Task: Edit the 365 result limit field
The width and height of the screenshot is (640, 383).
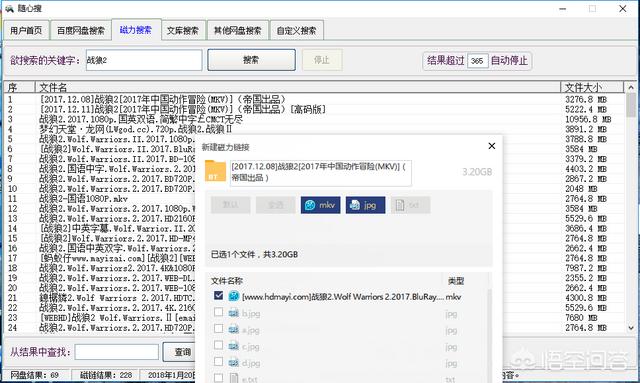Action: [477, 61]
